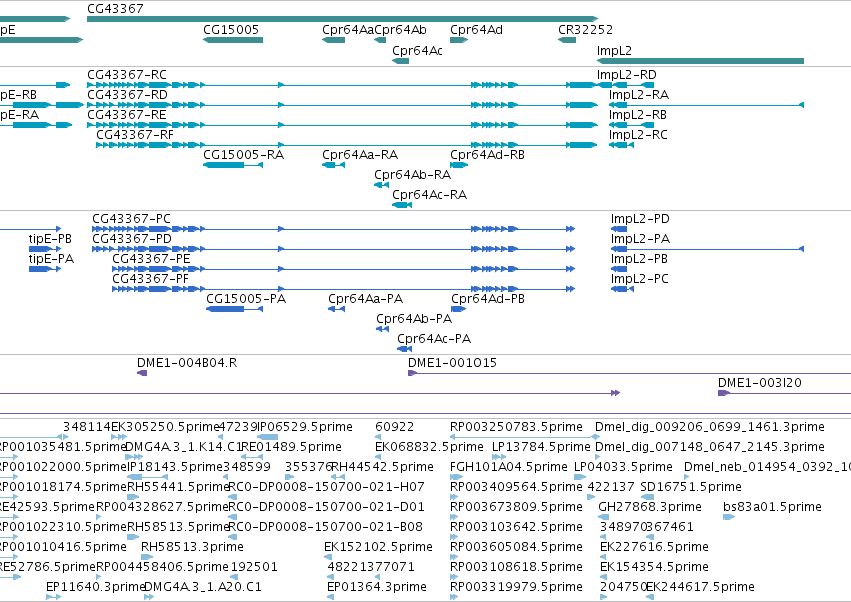Click EST RE01489.5prime
Viewport: 851px width, 602px height.
252,457
